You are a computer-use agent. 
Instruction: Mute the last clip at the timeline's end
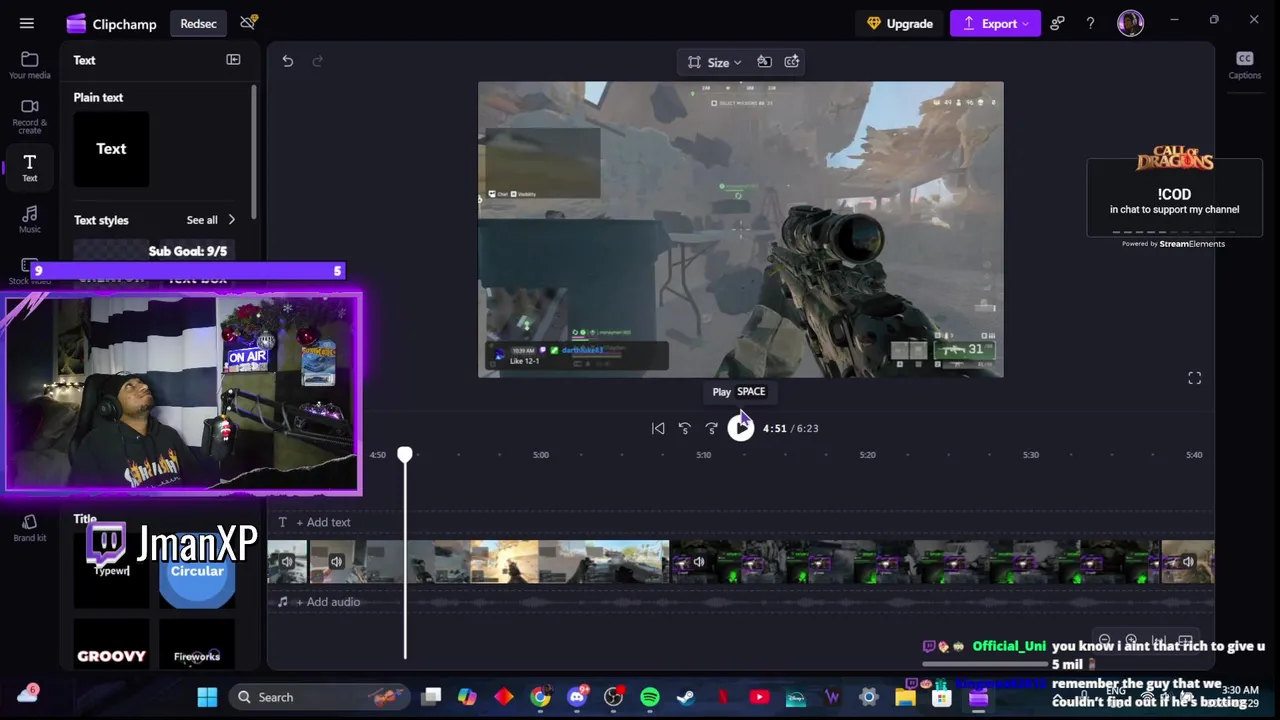[1187, 562]
